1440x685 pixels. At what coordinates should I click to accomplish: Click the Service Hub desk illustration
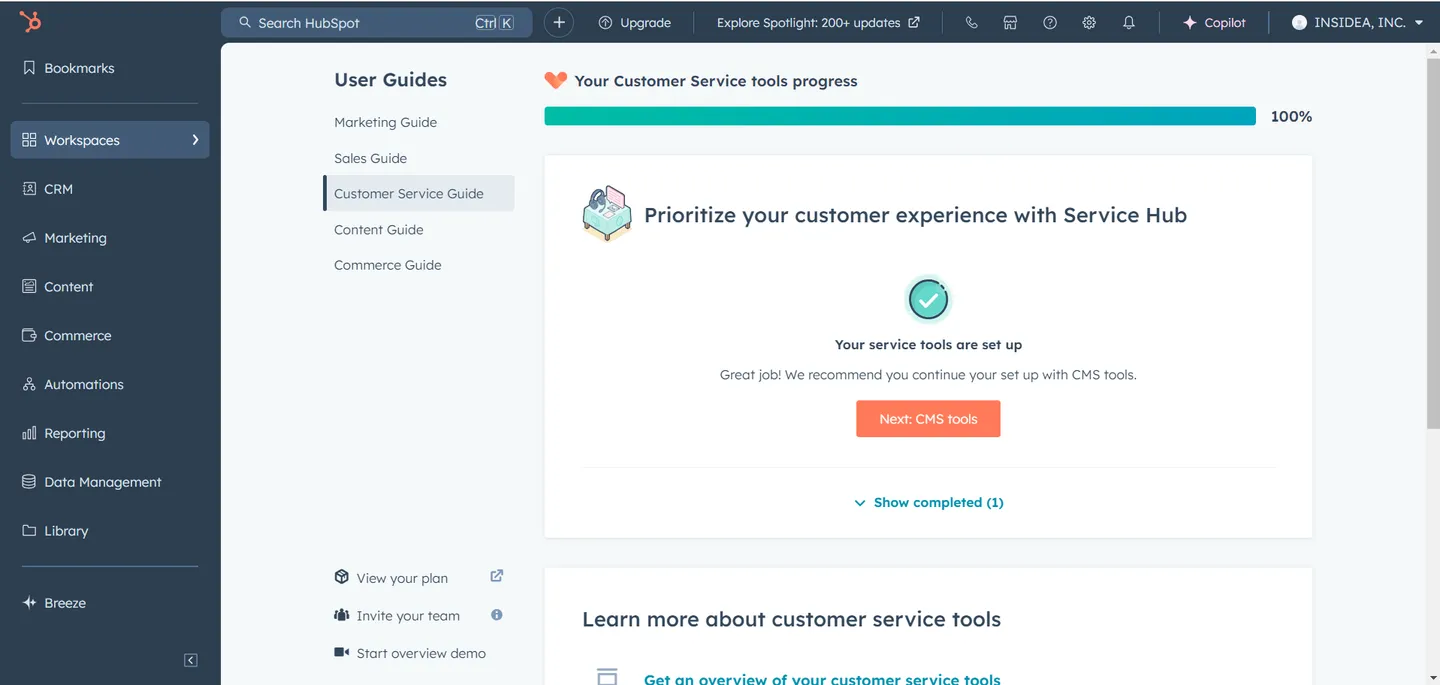[607, 213]
